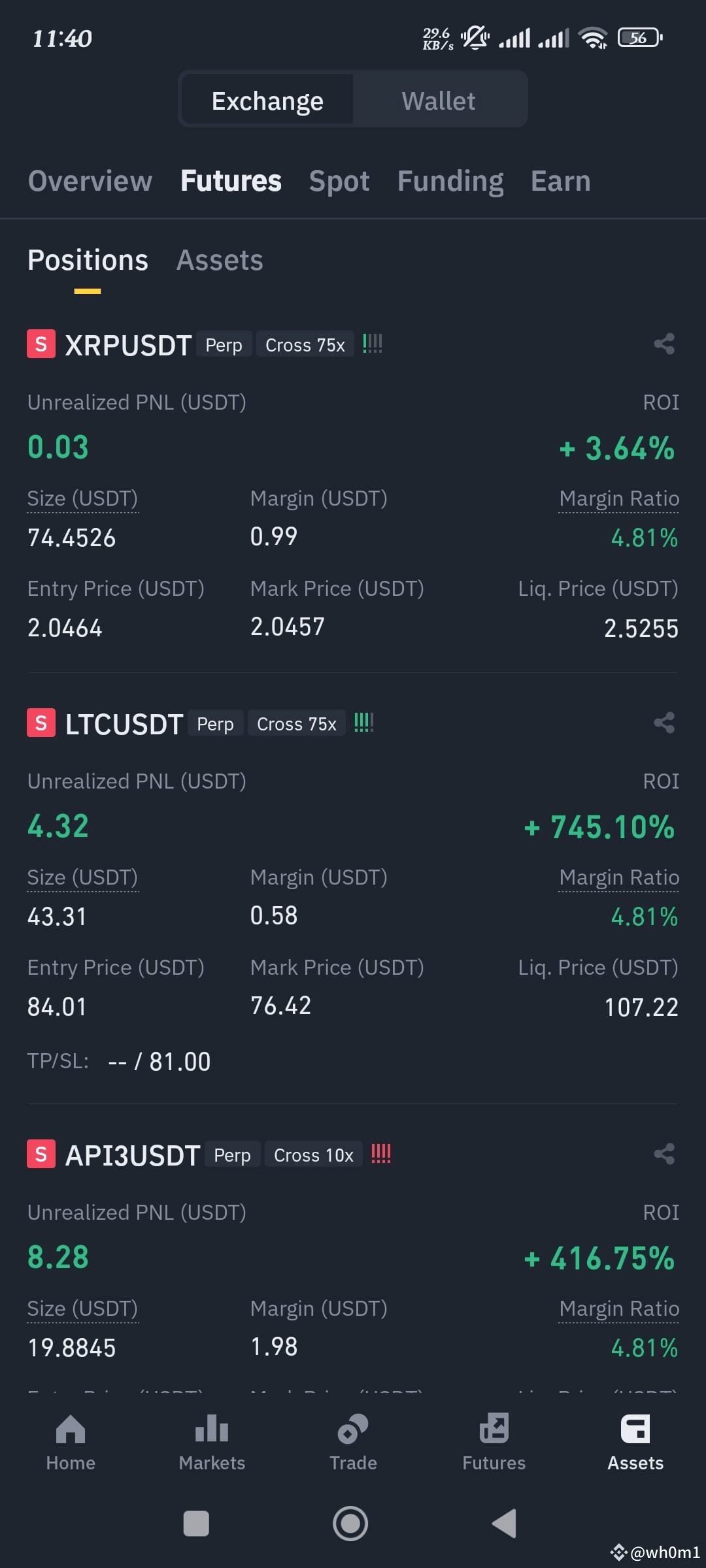This screenshot has width=706, height=1568.
Task: Switch to the Spot tab
Action: (339, 181)
